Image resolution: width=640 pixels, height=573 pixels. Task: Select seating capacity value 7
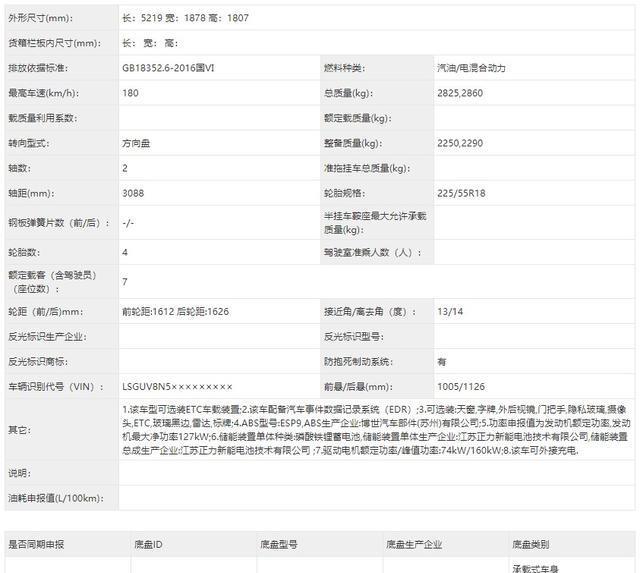click(125, 282)
